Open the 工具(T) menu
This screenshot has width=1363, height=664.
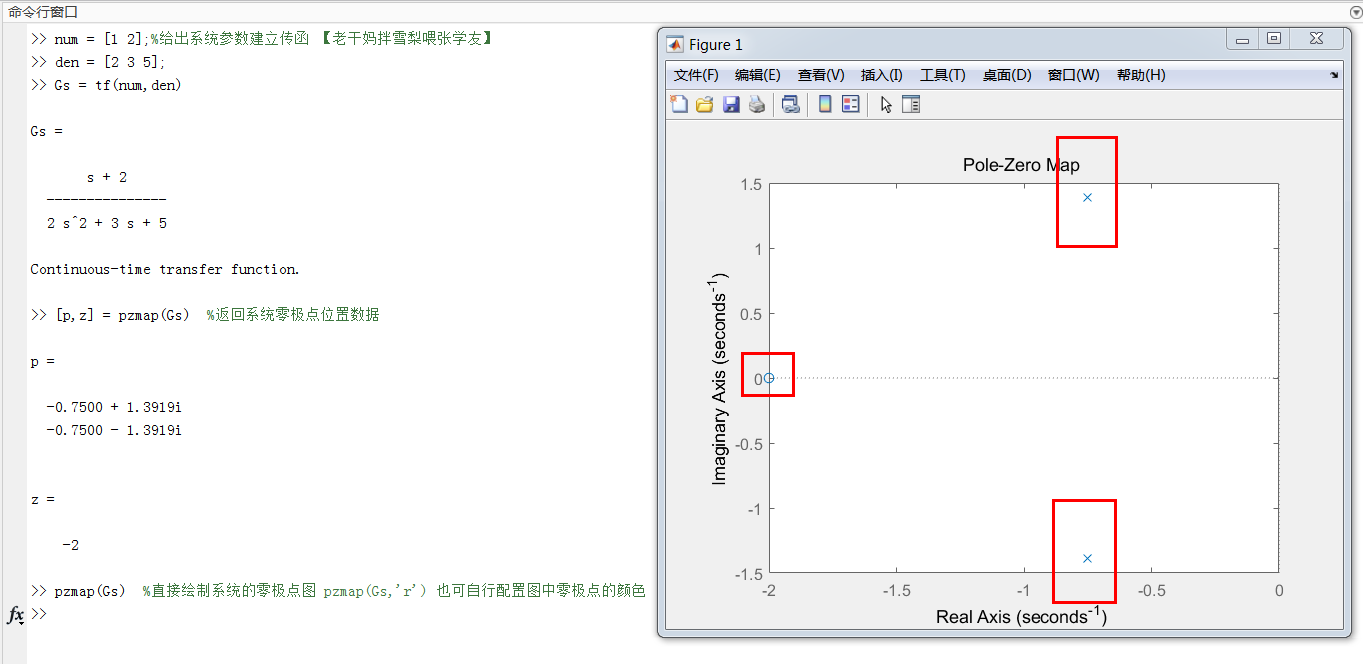tap(943, 75)
